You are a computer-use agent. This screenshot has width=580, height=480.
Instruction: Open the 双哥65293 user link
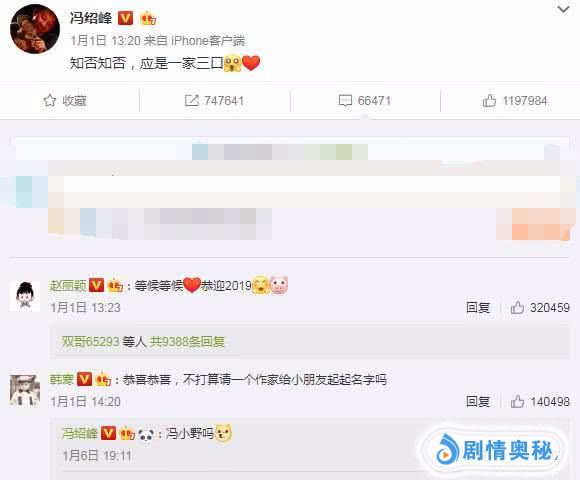click(x=90, y=341)
